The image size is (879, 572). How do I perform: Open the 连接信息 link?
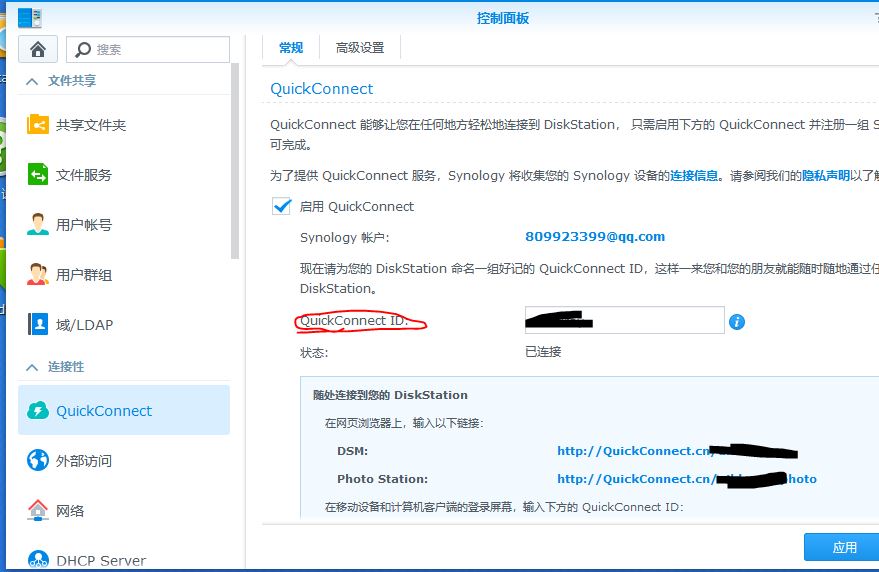tap(694, 176)
